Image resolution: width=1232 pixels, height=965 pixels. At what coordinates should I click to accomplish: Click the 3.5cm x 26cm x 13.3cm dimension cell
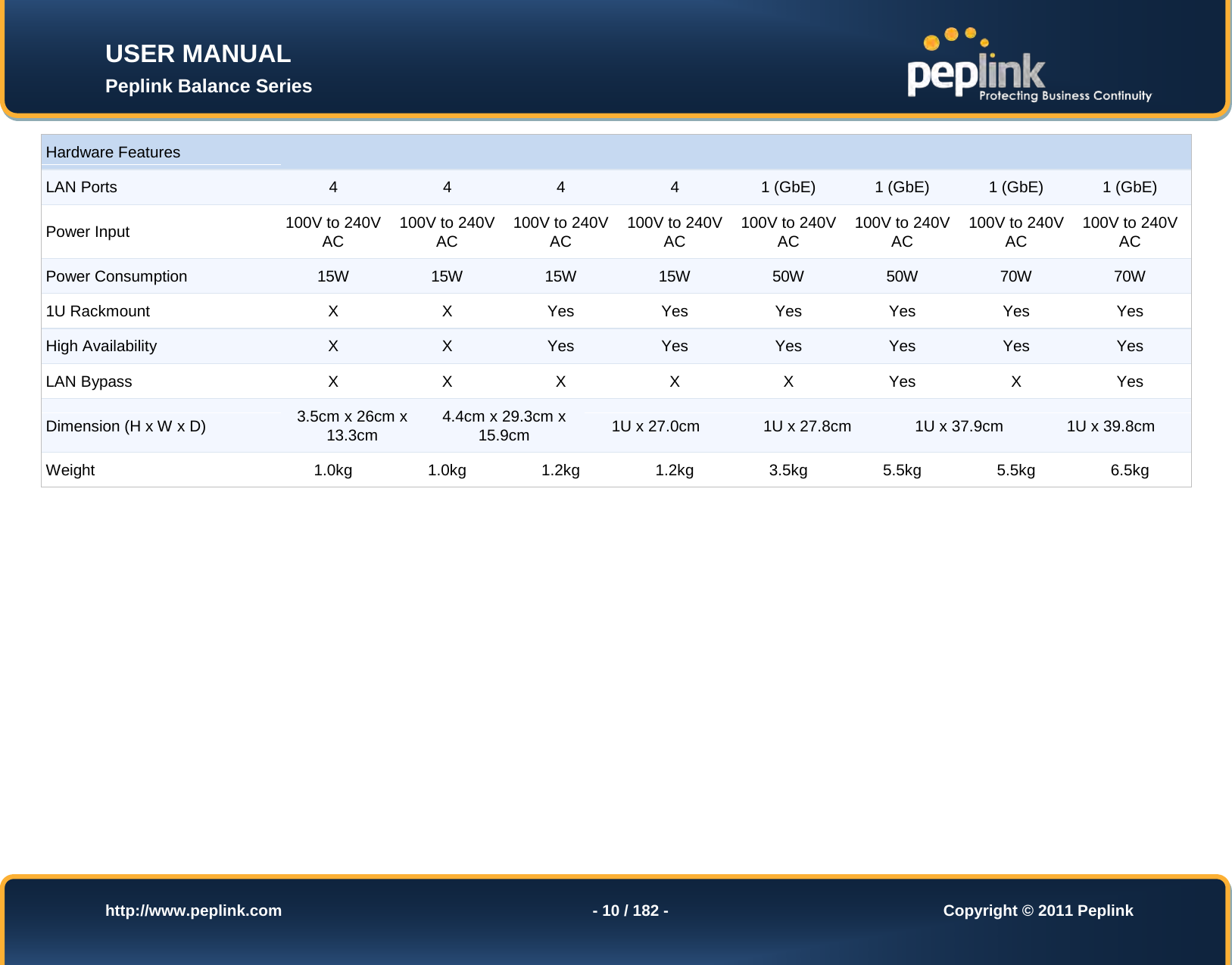[352, 425]
